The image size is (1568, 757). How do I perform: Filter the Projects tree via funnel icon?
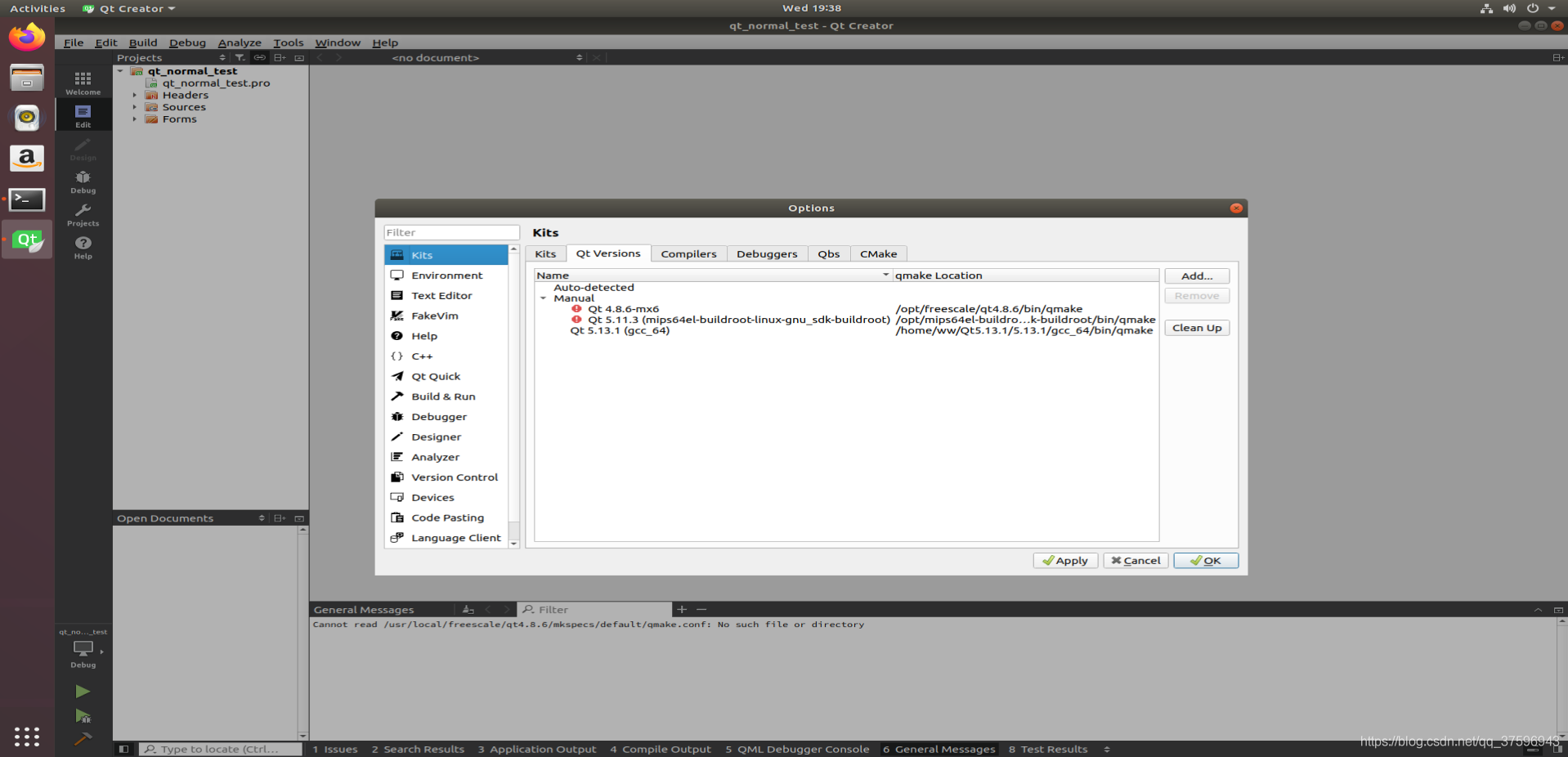pyautogui.click(x=240, y=57)
